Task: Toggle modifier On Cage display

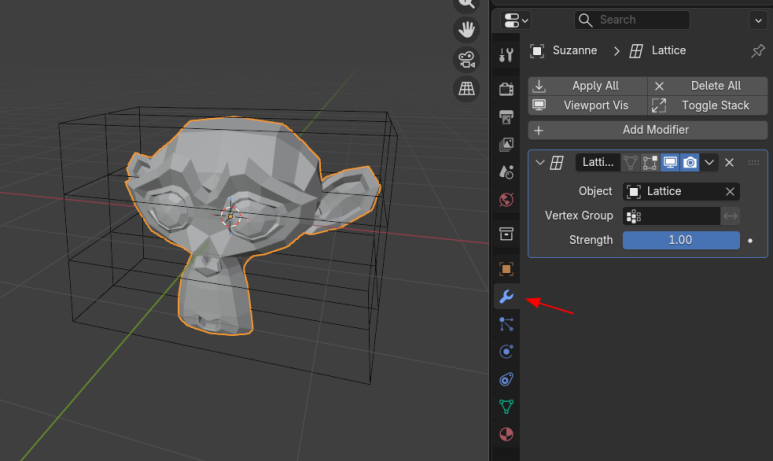Action: click(630, 162)
